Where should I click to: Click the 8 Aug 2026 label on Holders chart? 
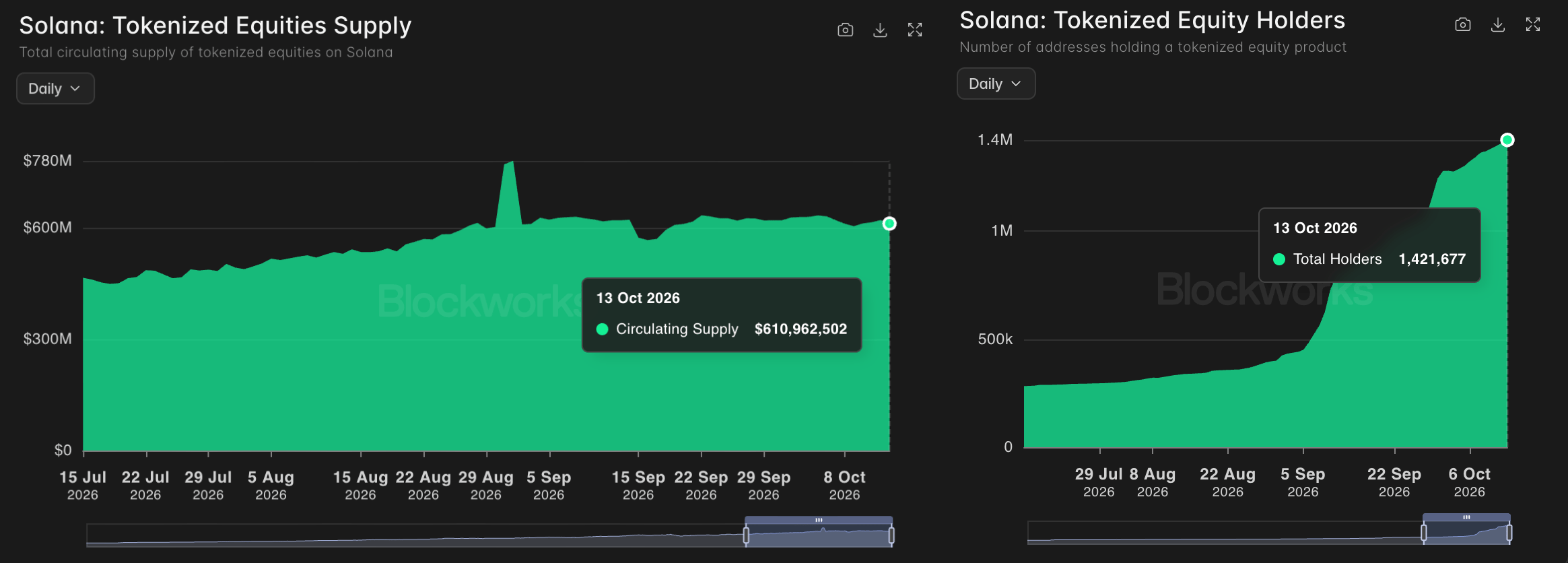tap(1153, 483)
